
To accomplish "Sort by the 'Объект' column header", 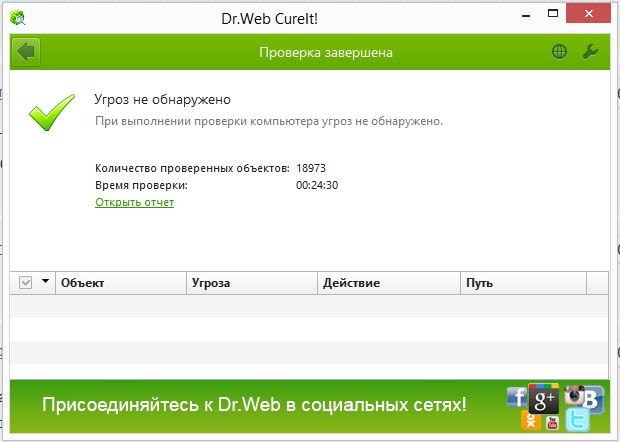I will click(121, 283).
